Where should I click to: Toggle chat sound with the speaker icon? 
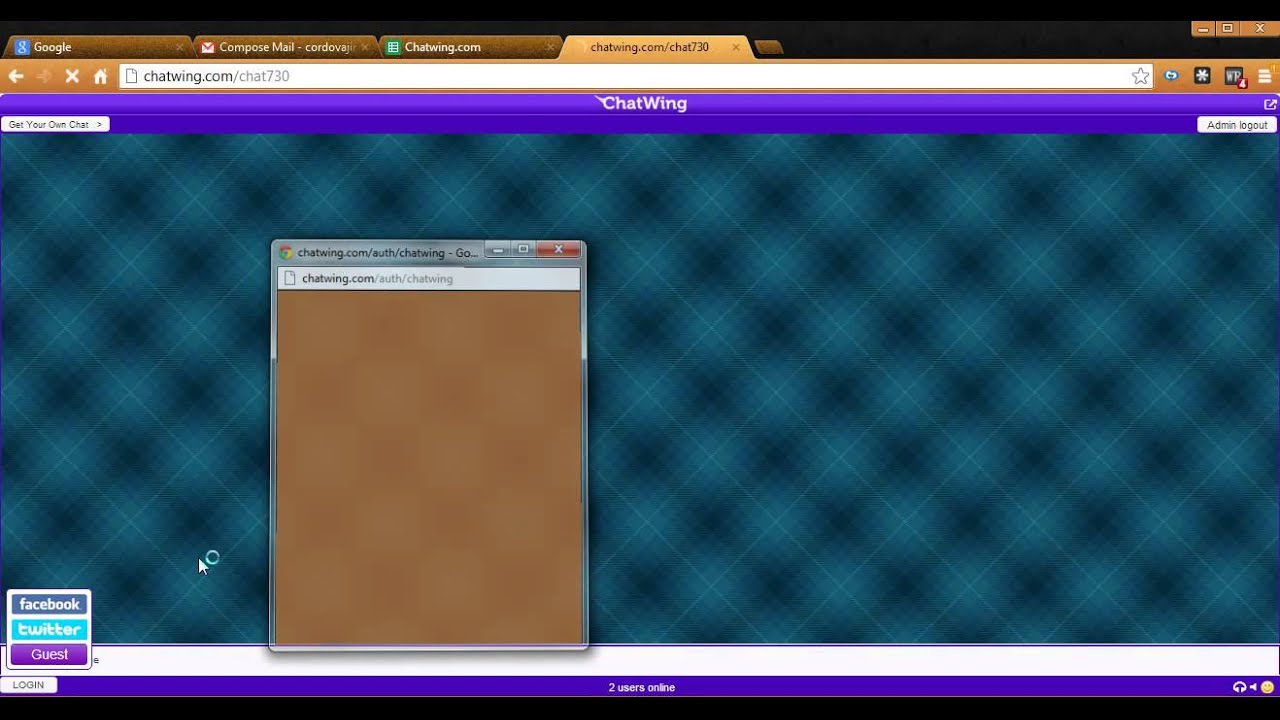pos(1253,687)
